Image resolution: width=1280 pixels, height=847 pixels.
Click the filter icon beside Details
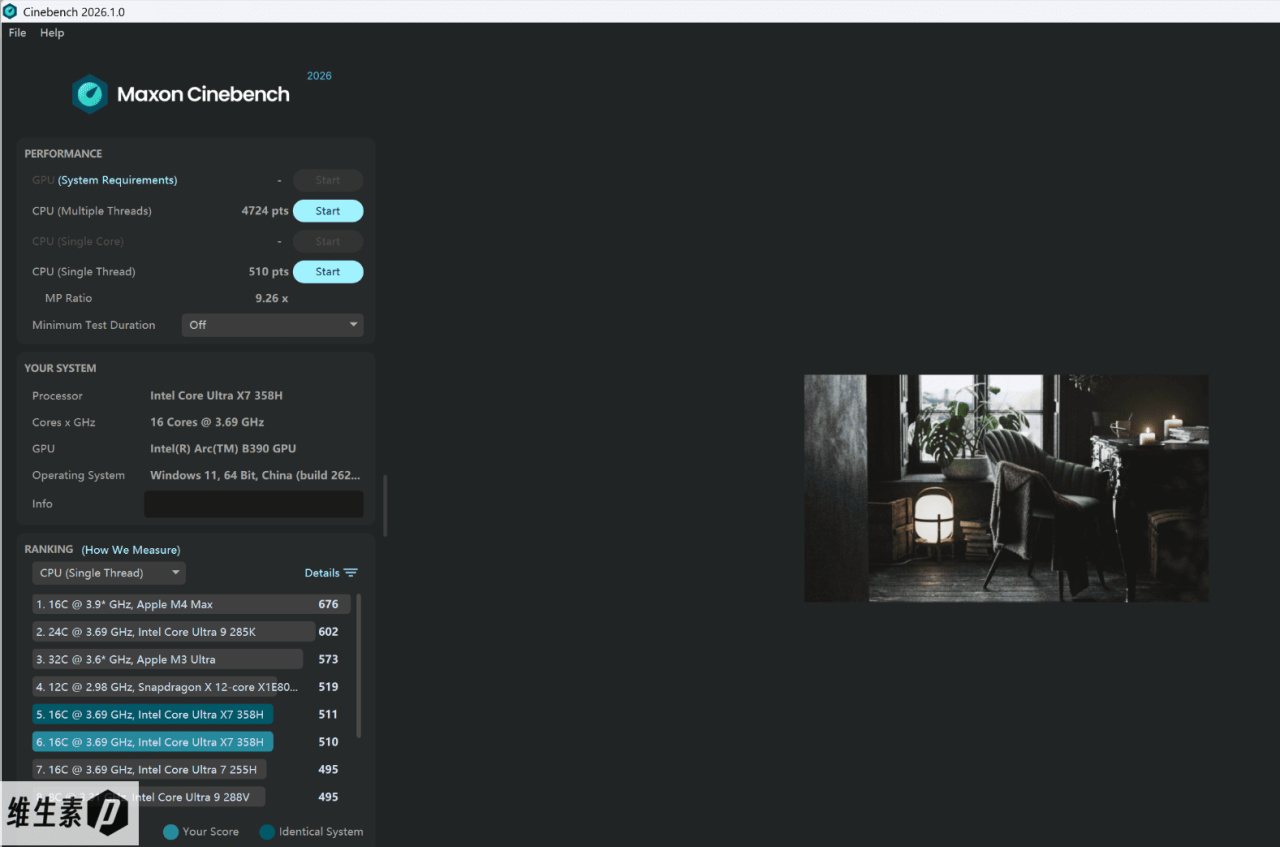[x=351, y=573]
